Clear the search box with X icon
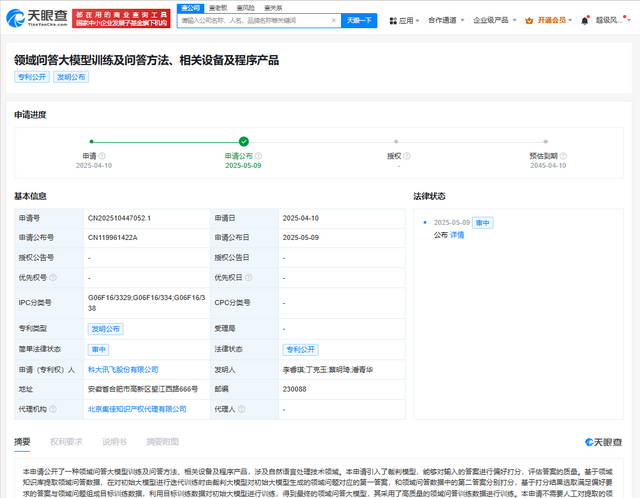Viewport: 640px width, 498px height. 333,20
